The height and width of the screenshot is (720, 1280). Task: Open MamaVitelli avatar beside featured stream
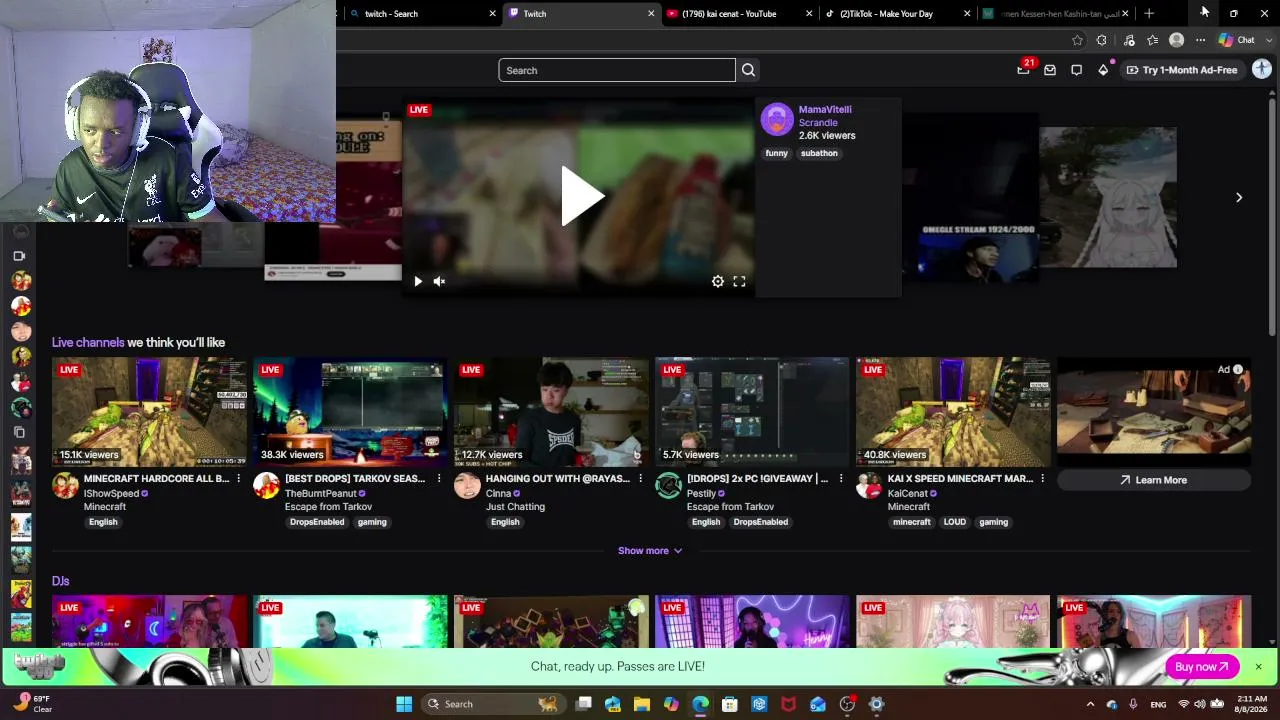777,119
